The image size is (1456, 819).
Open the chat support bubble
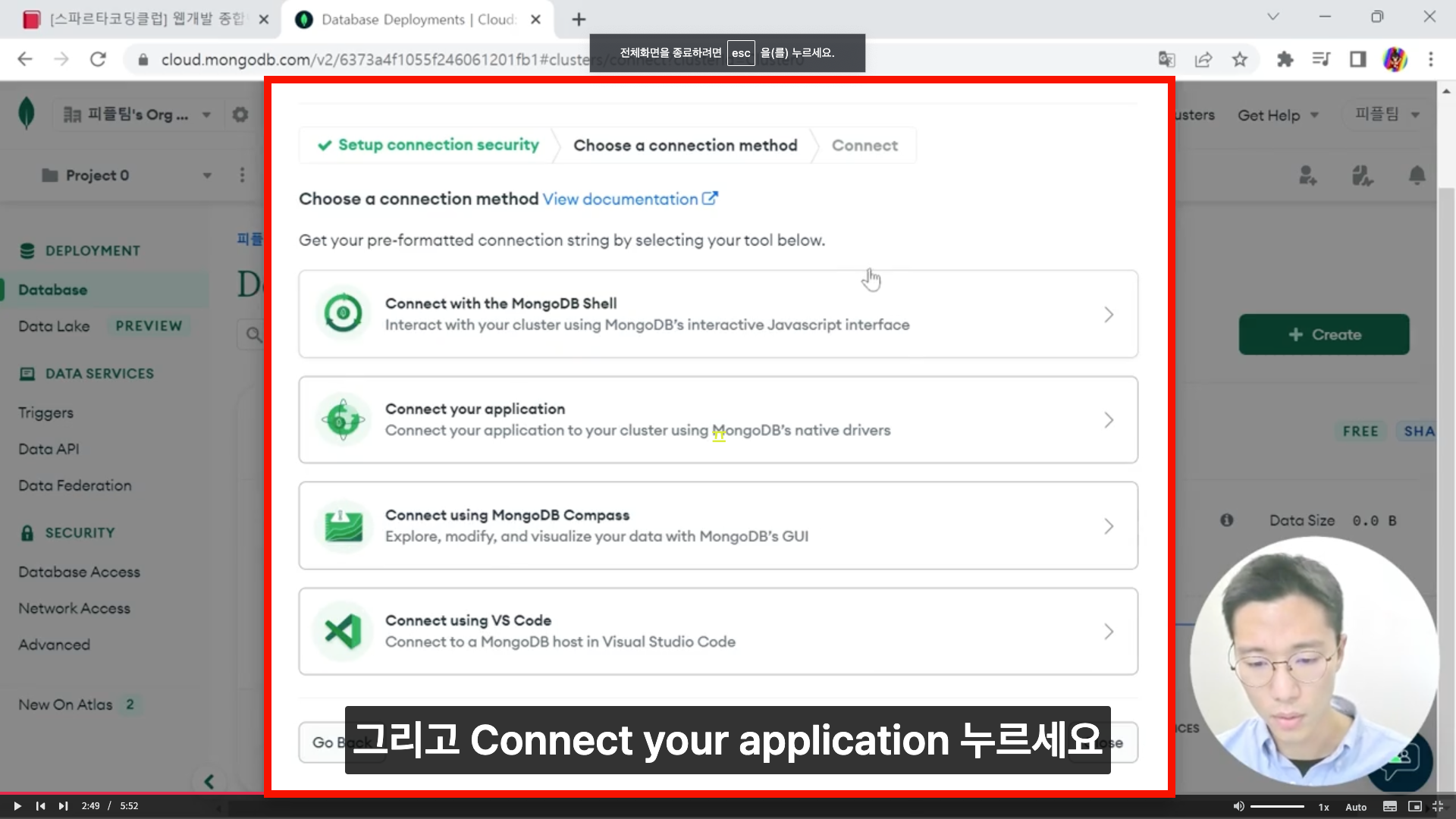[1399, 762]
